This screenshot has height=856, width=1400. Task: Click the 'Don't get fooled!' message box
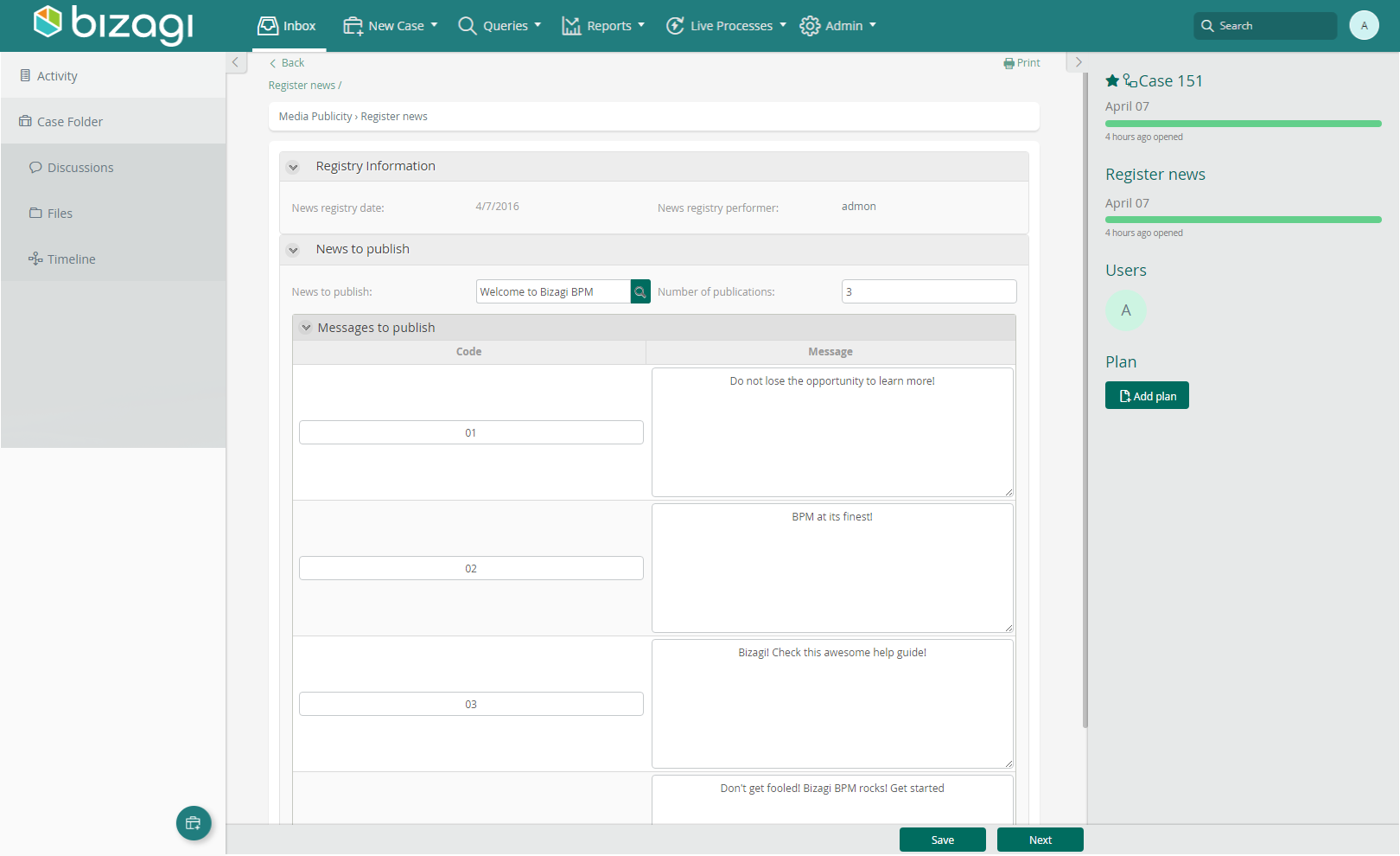point(832,800)
